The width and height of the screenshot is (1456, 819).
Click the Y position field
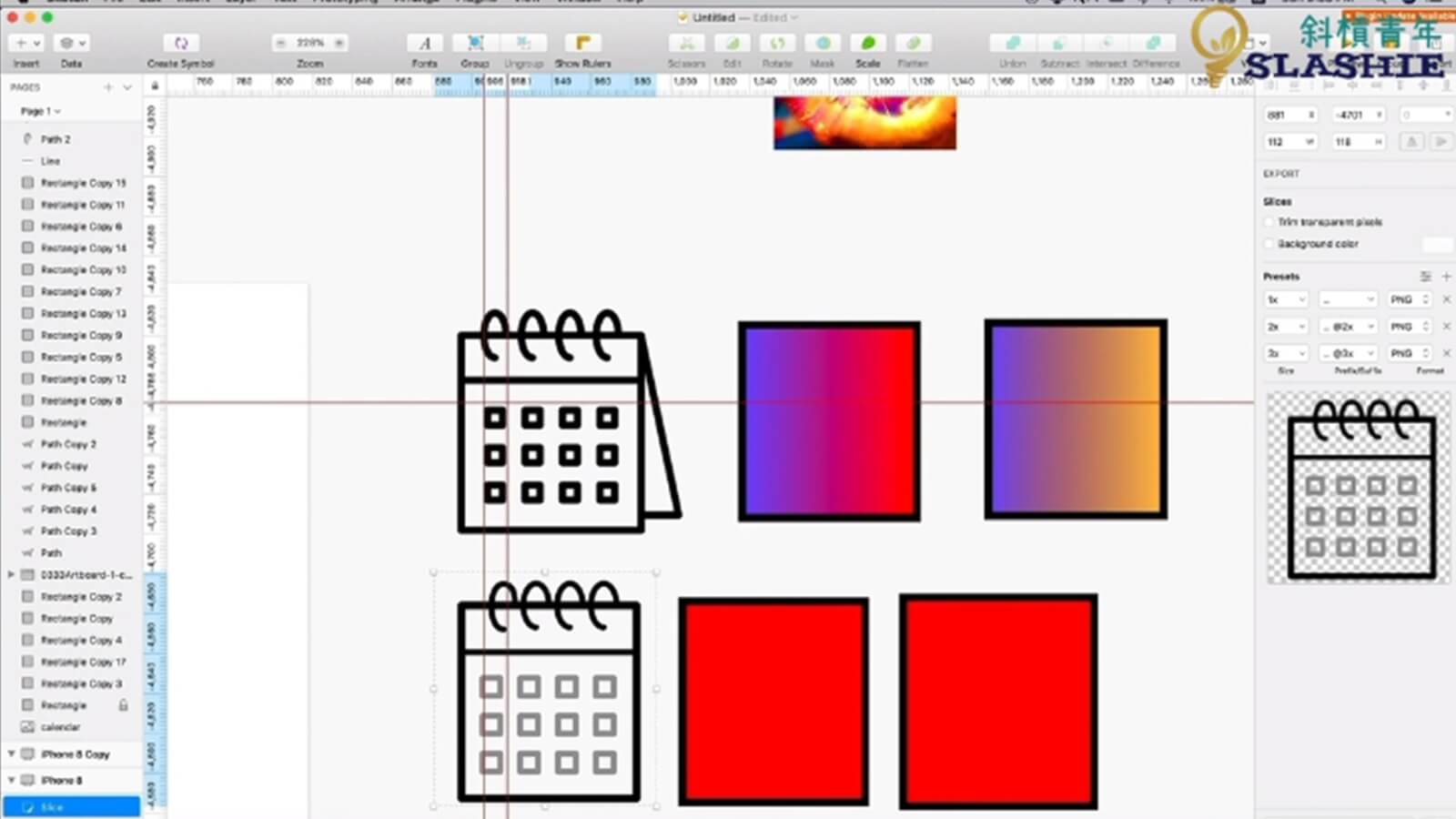pyautogui.click(x=1359, y=115)
